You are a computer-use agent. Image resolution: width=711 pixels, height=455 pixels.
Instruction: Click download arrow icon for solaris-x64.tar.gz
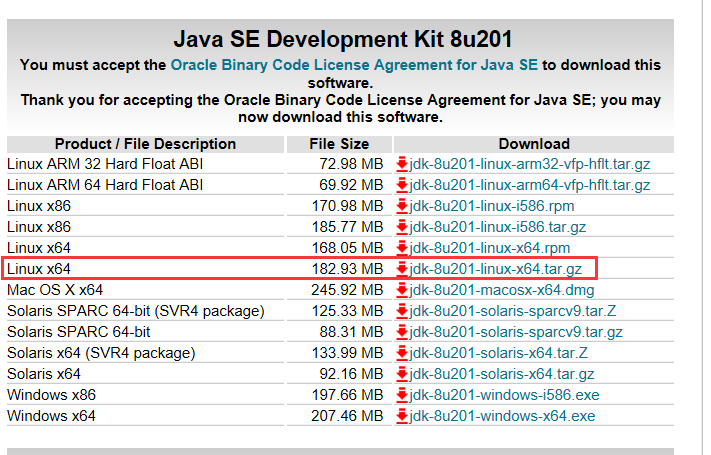[402, 374]
